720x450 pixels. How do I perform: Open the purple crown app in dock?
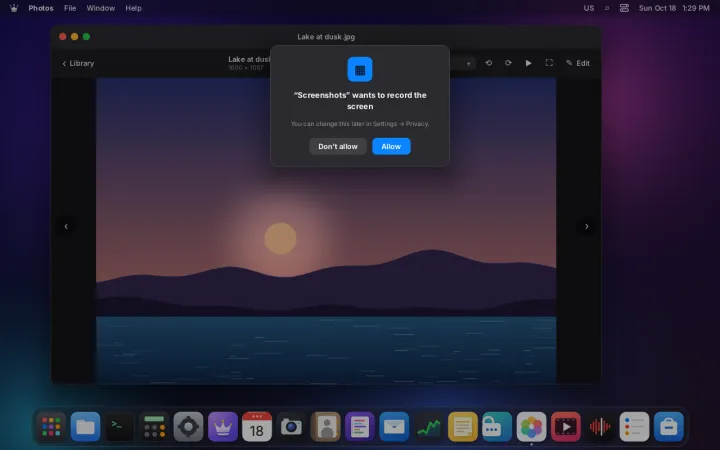pos(223,427)
